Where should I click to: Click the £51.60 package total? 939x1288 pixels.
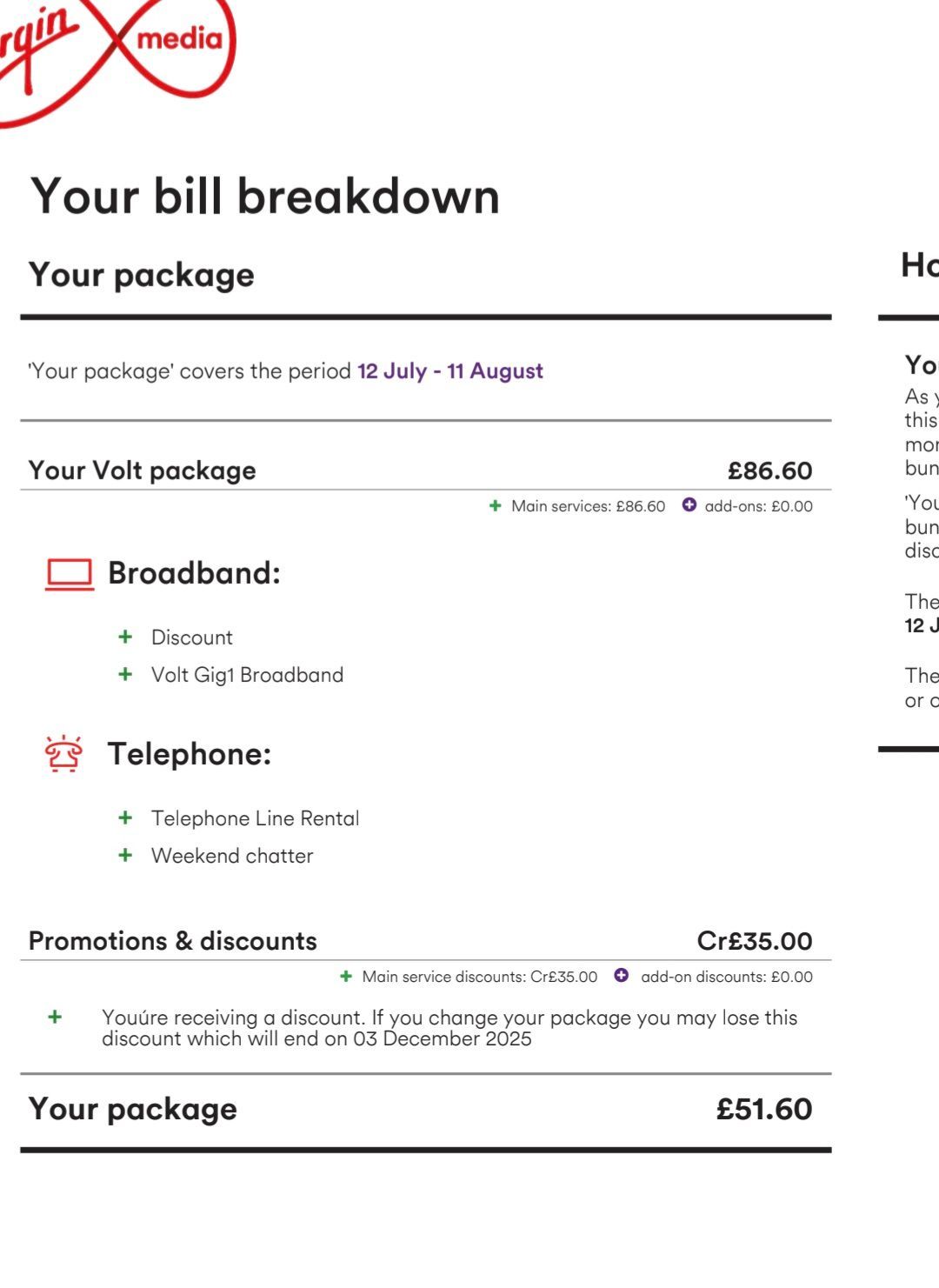[764, 1109]
